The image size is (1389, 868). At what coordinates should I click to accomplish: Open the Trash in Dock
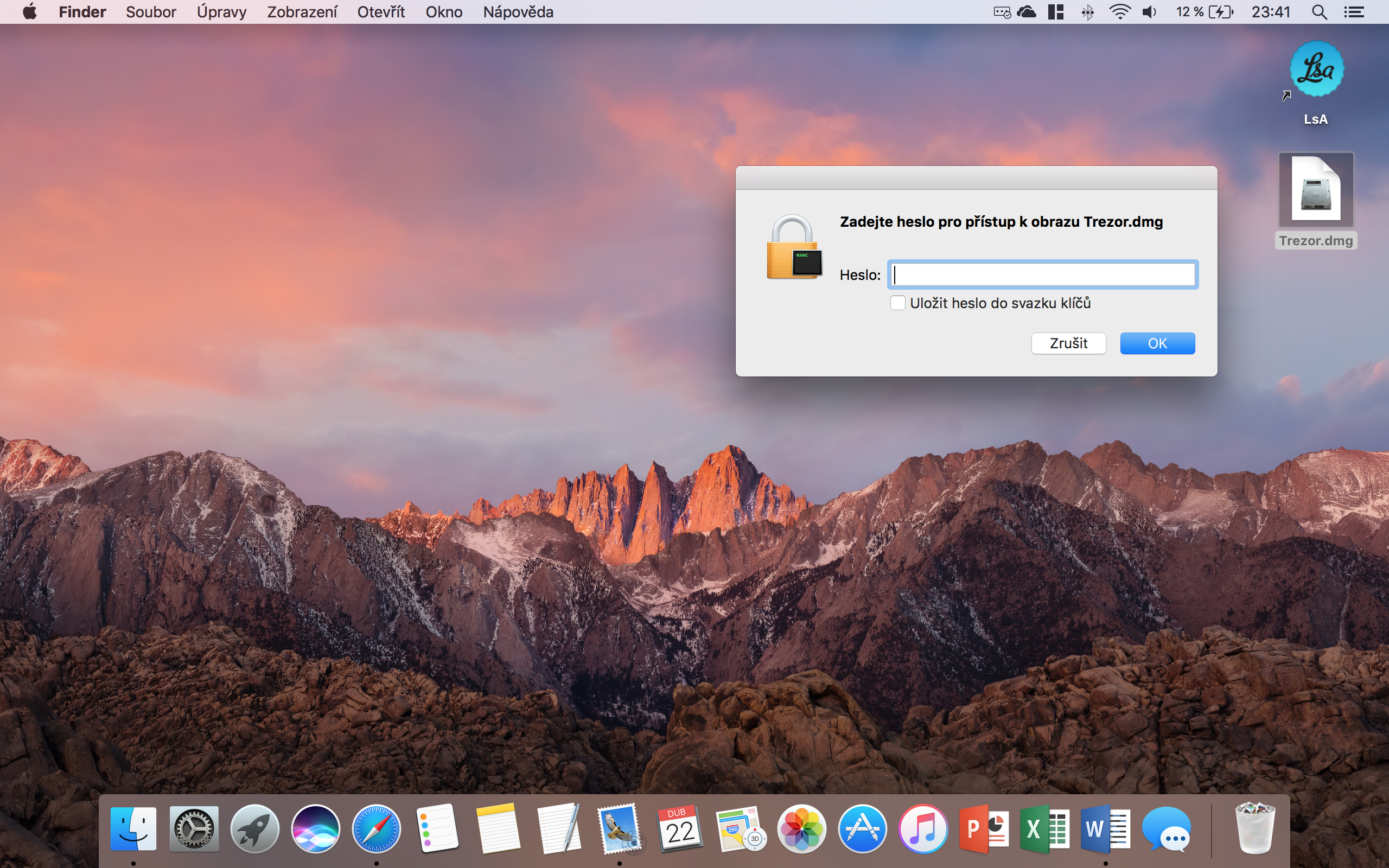click(x=1254, y=829)
